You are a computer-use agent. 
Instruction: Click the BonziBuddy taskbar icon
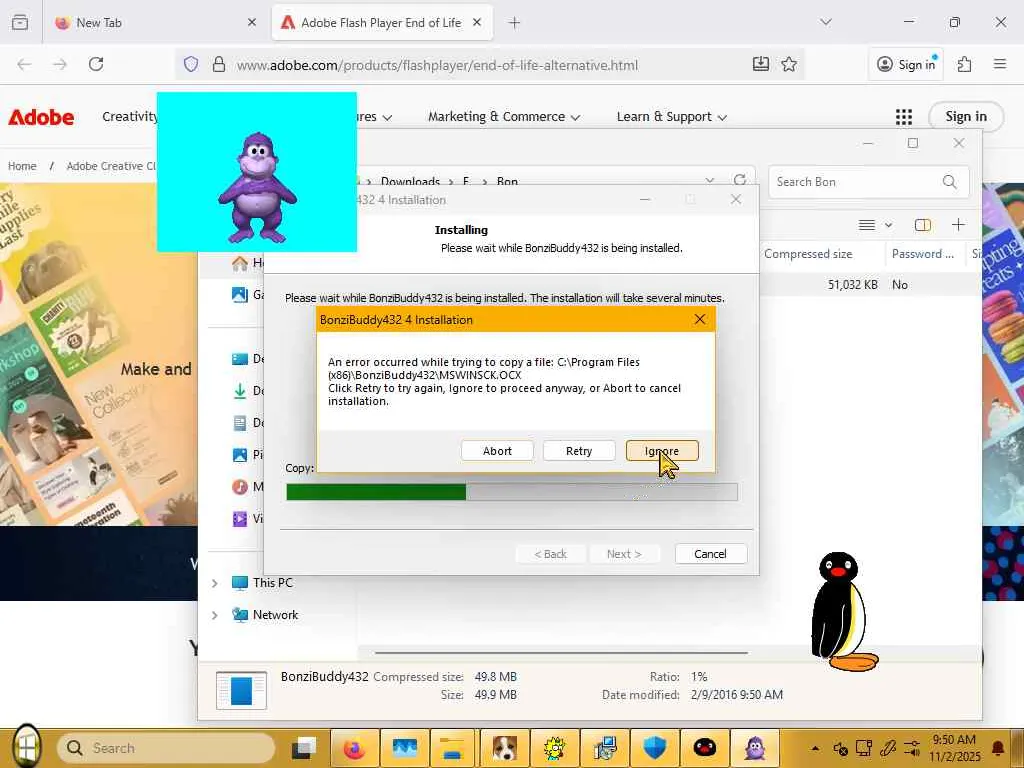[755, 748]
